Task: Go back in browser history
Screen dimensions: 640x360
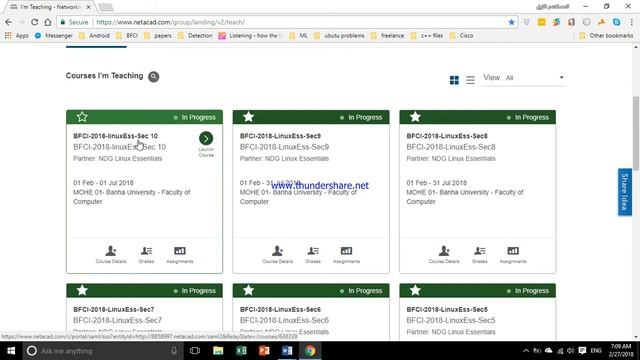Action: click(9, 22)
